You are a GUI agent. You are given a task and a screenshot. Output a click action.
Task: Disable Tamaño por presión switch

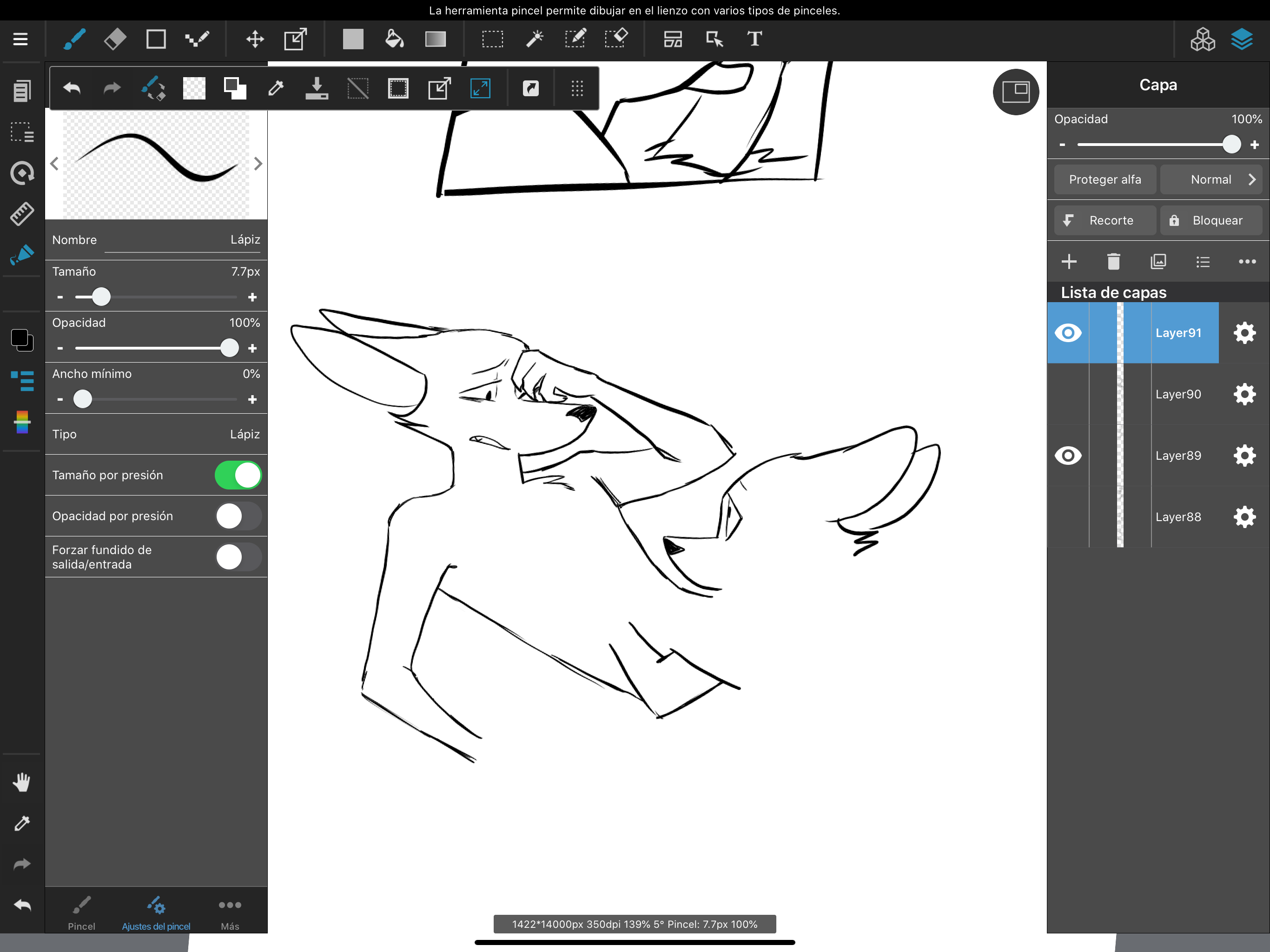pos(238,476)
